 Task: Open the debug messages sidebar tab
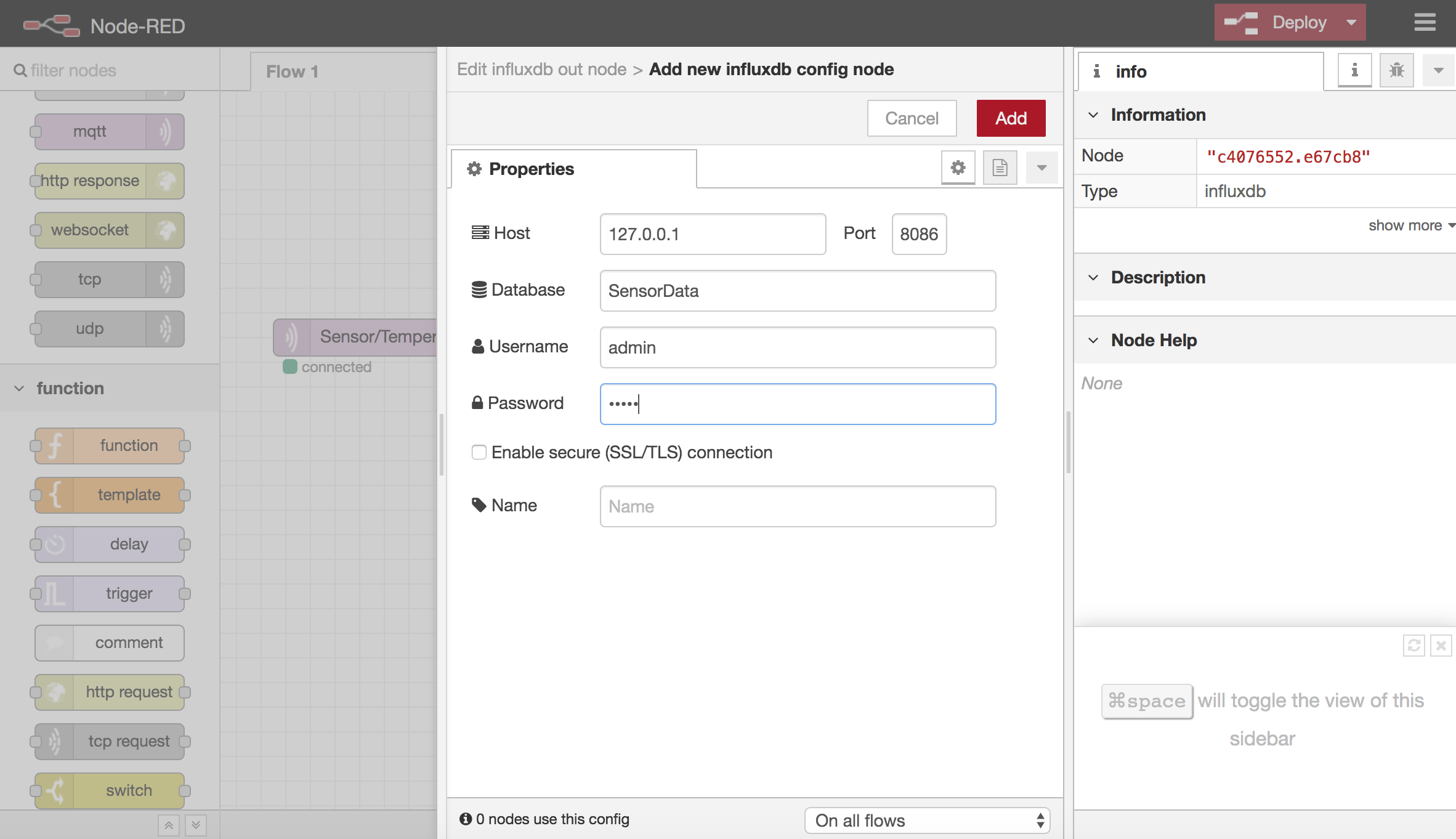(x=1396, y=70)
